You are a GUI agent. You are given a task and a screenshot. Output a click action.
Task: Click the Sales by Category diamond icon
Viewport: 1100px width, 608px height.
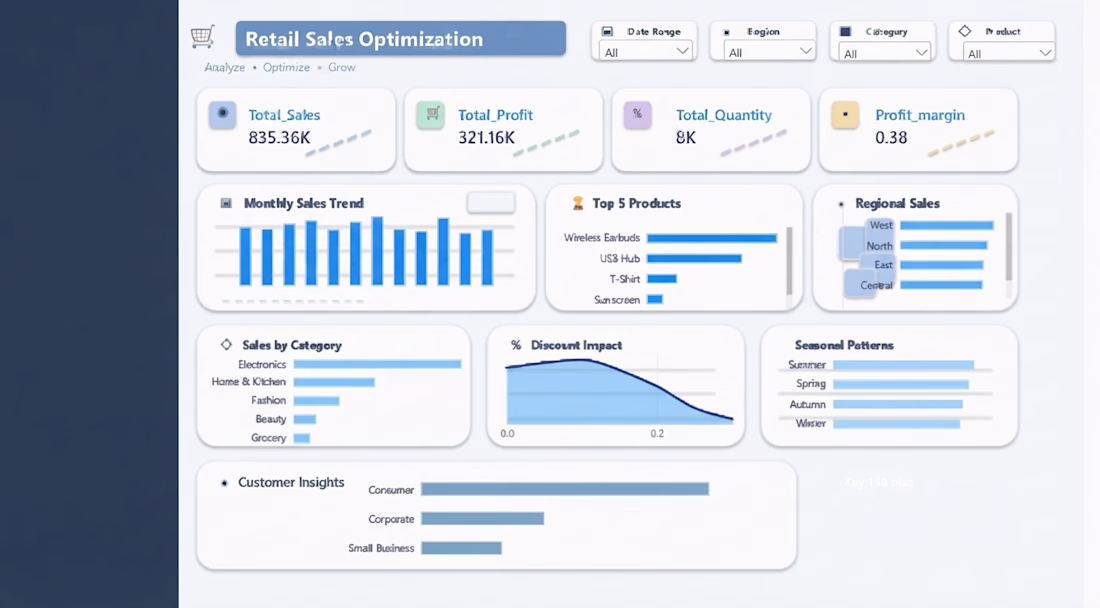pos(226,344)
